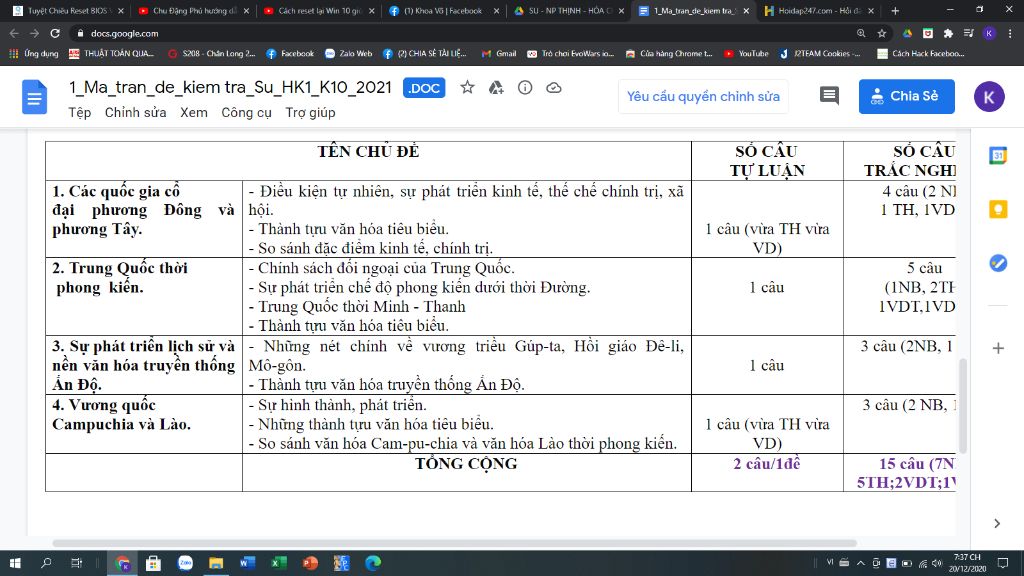Click the zoom magnifier in address bar
This screenshot has height=576, width=1024.
click(x=861, y=33)
